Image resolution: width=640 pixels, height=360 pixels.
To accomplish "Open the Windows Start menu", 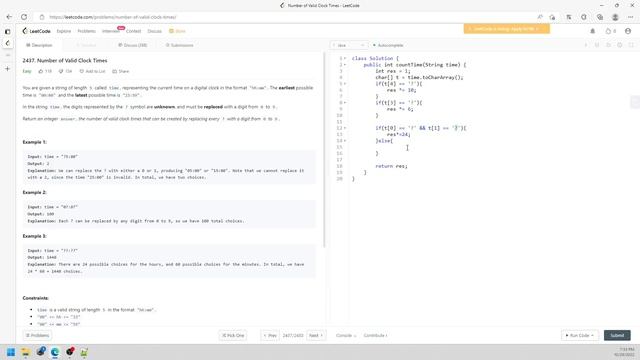I will pyautogui.click(x=11, y=352).
